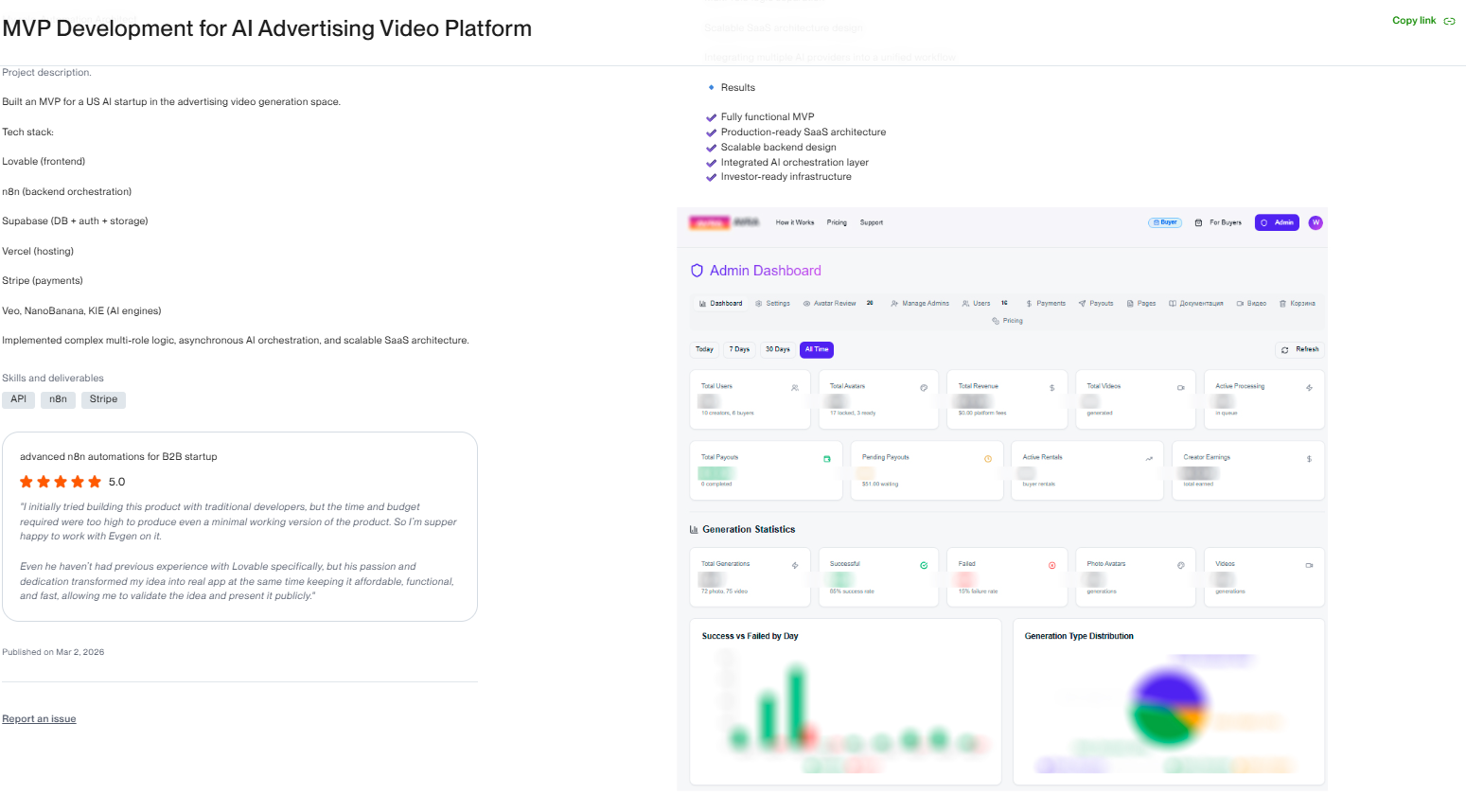1466x812 pixels.
Task: Click the blurred brand logo in dashboard header
Action: pos(724,222)
